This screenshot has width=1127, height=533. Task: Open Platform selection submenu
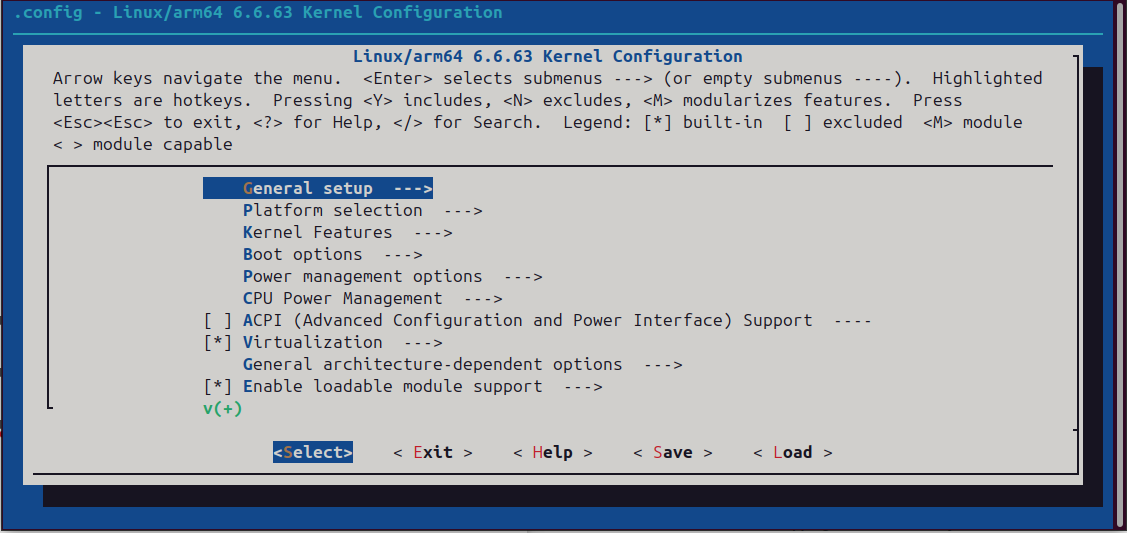click(362, 210)
